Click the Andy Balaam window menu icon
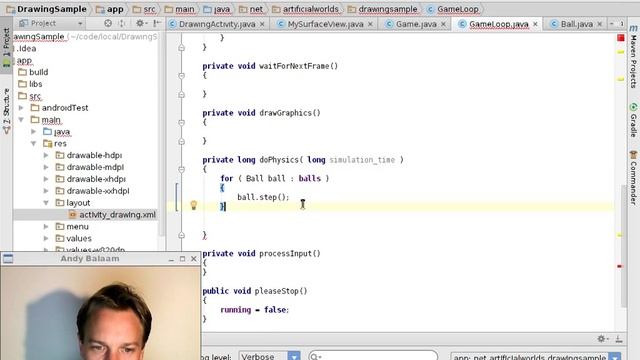The width and height of the screenshot is (640, 360). pos(8,258)
